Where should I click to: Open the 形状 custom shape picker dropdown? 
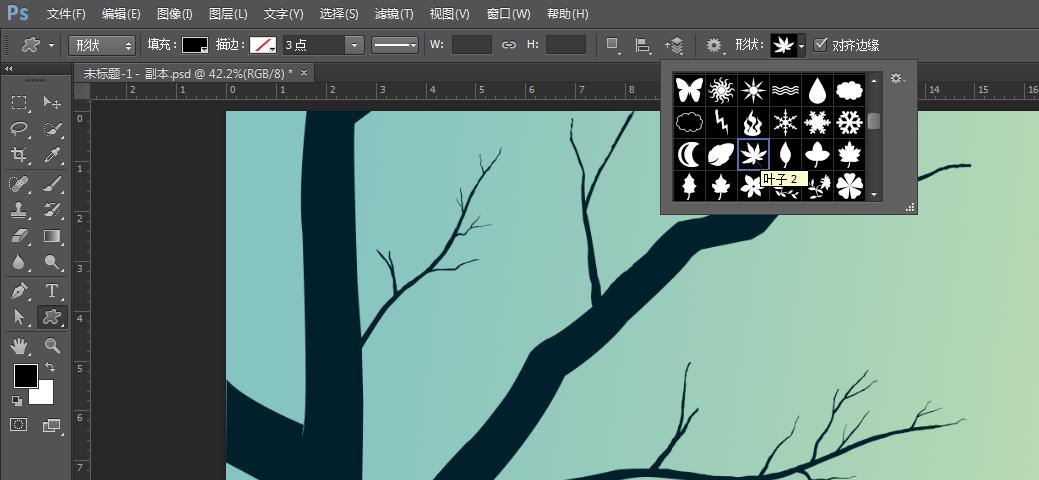click(x=801, y=46)
